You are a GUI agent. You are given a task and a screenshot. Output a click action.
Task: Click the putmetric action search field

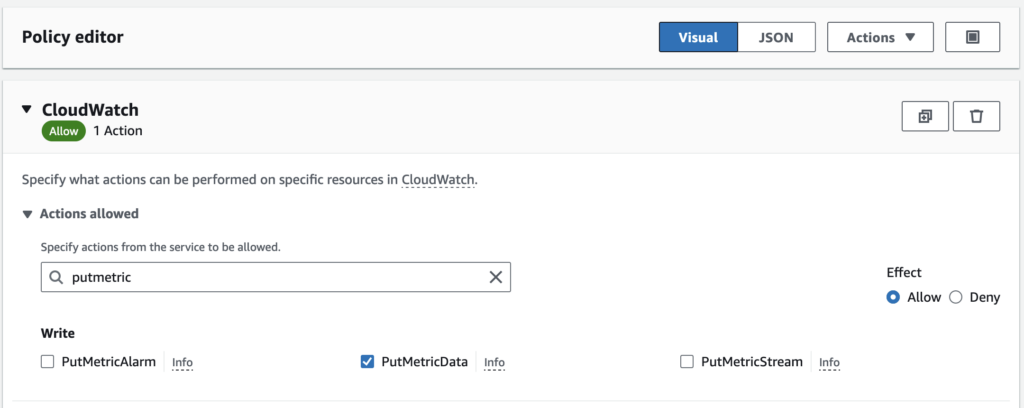coord(276,277)
